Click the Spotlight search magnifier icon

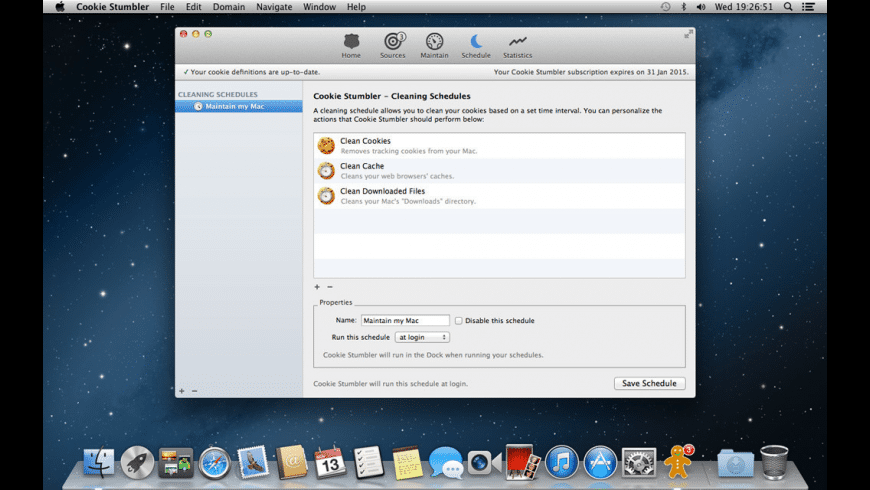[x=788, y=7]
